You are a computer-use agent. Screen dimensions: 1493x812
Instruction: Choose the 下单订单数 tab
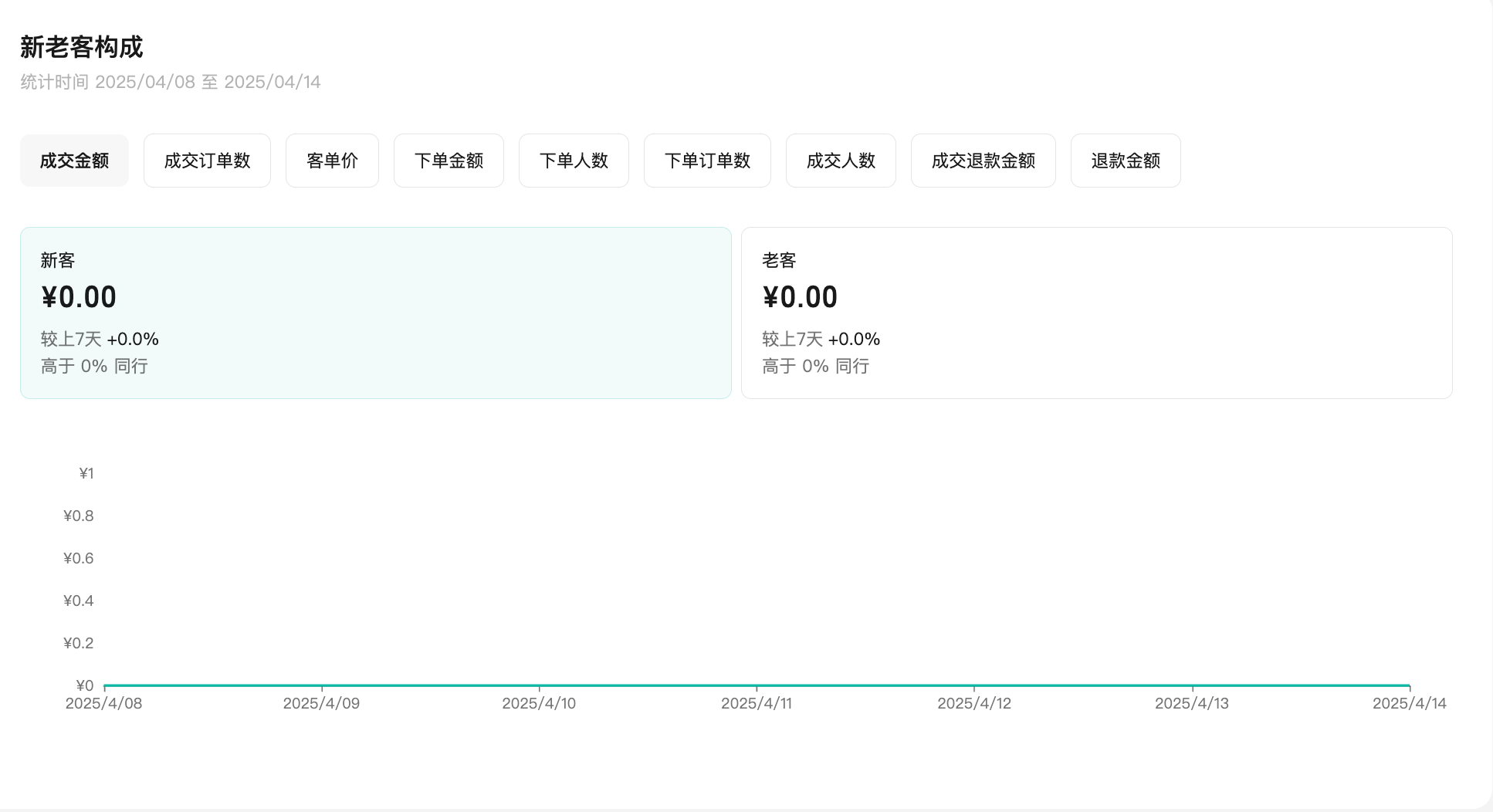707,161
